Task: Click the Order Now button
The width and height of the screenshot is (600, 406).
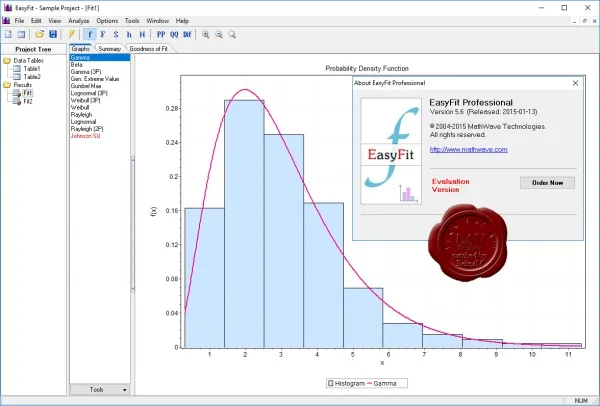Action: point(547,183)
